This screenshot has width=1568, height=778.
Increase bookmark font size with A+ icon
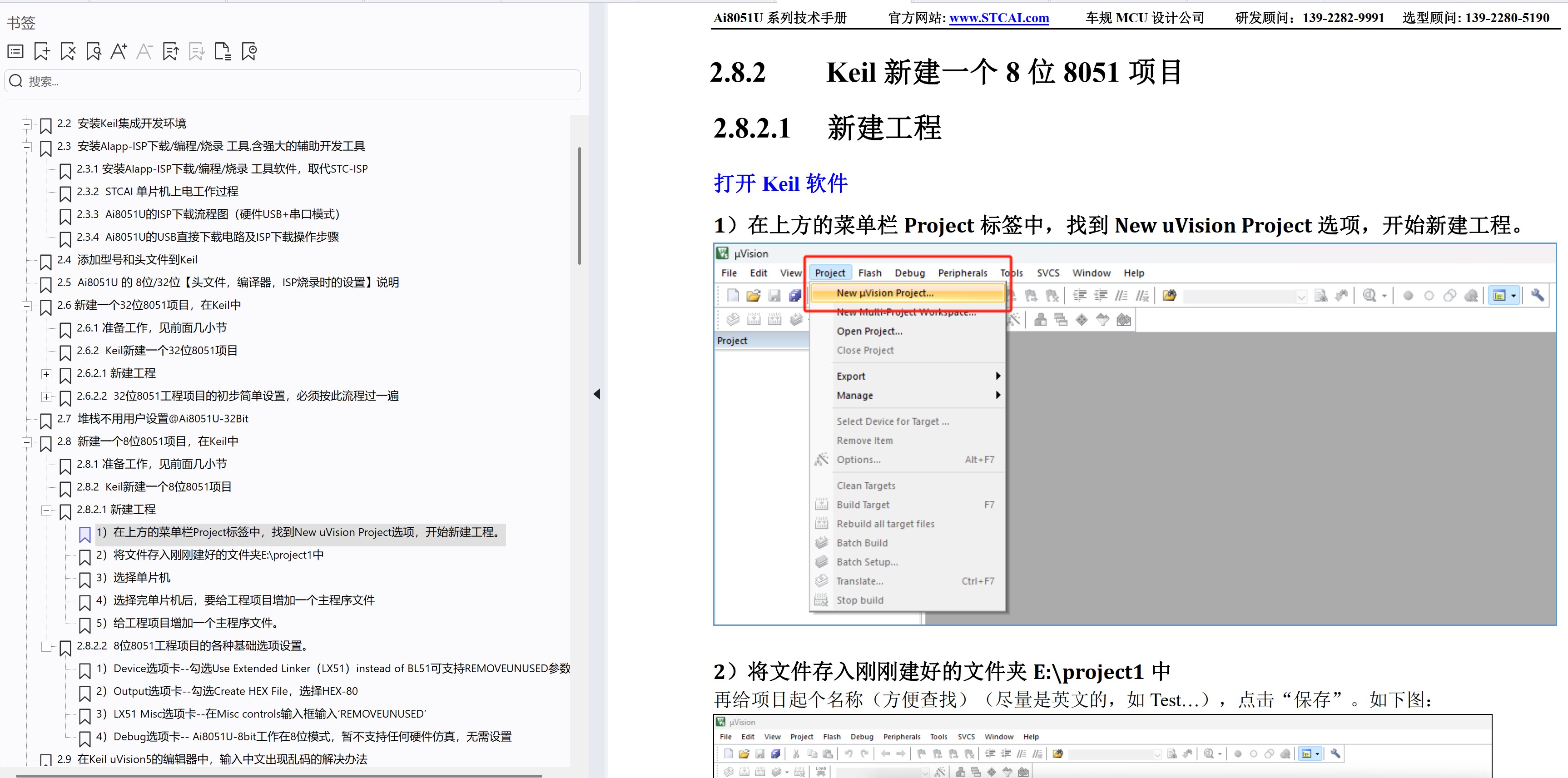click(119, 52)
